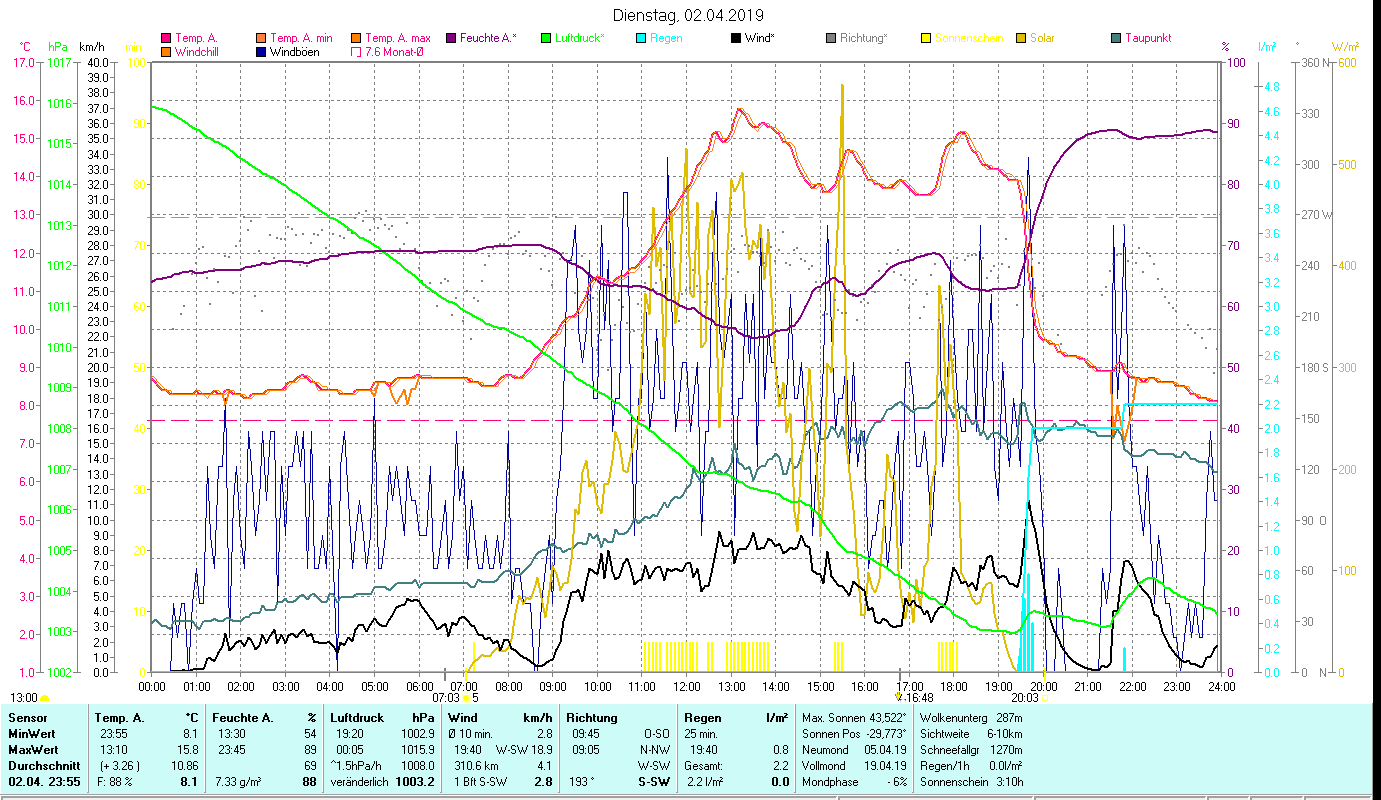Select the yellow Sonnenschein legend swatch
This screenshot has width=1381, height=800.
(925, 39)
